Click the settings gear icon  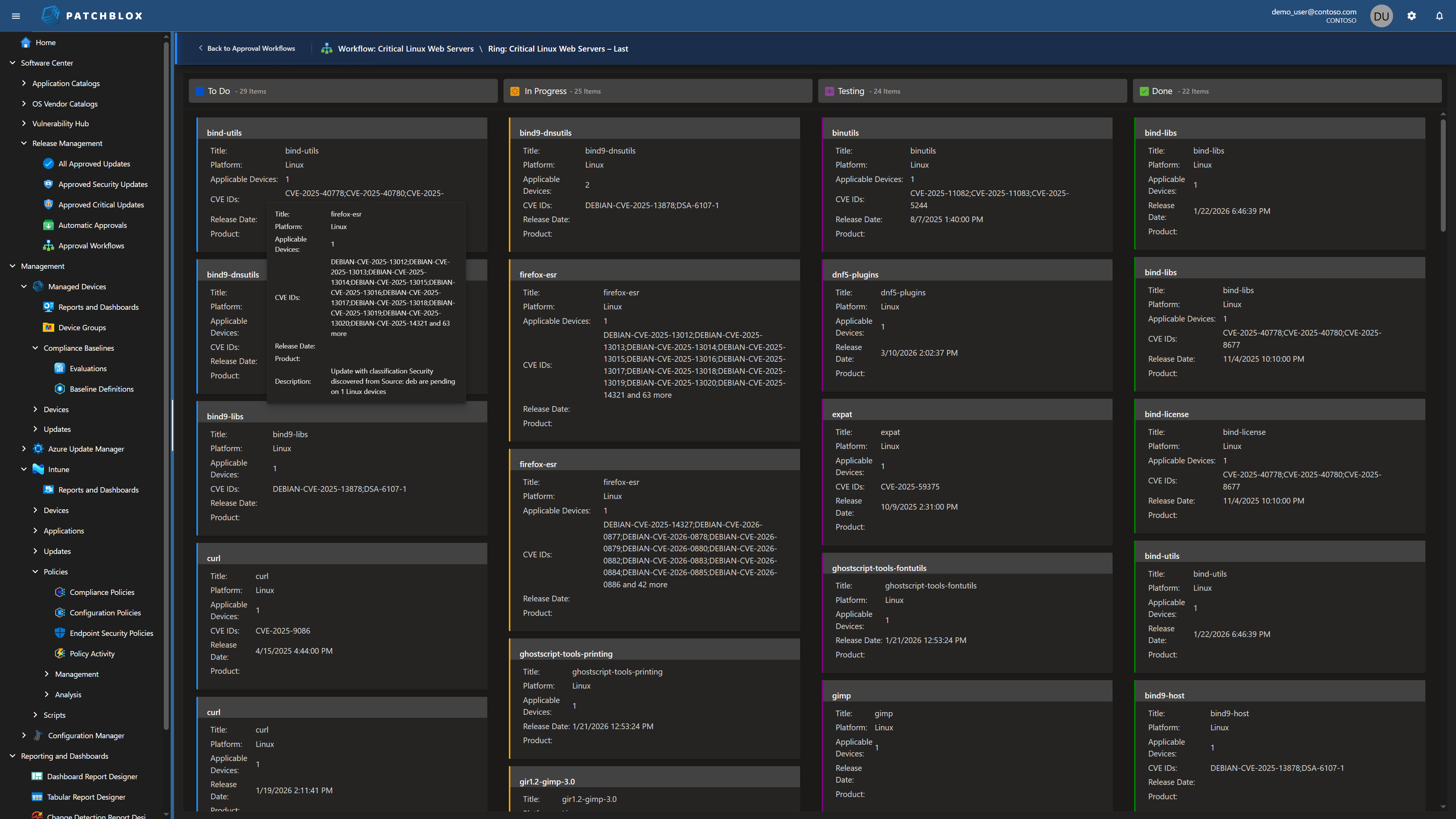[1412, 15]
